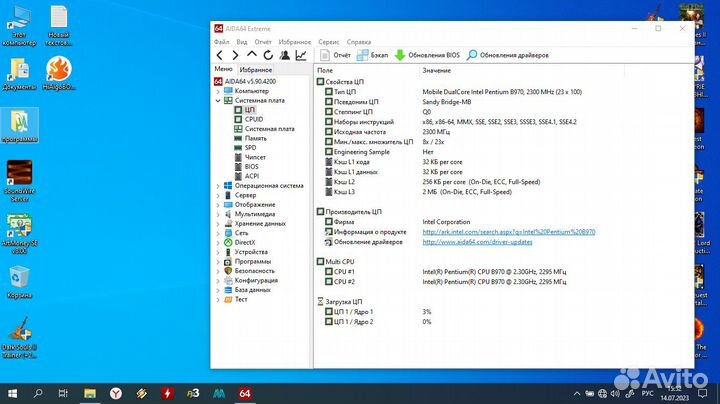Click Обновления драйверов toolbar button
This screenshot has width=720, height=404.
(507, 55)
